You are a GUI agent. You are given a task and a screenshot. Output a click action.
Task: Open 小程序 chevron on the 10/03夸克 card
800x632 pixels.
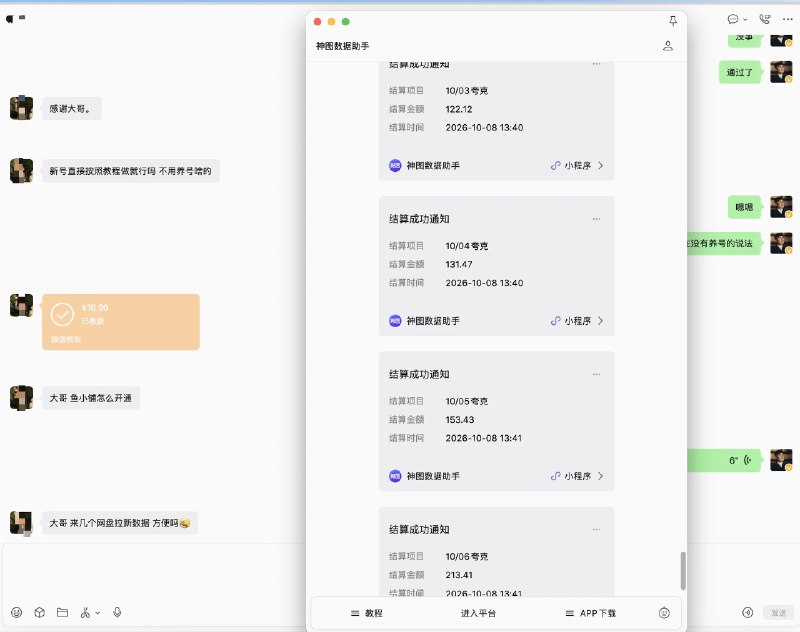pos(601,165)
